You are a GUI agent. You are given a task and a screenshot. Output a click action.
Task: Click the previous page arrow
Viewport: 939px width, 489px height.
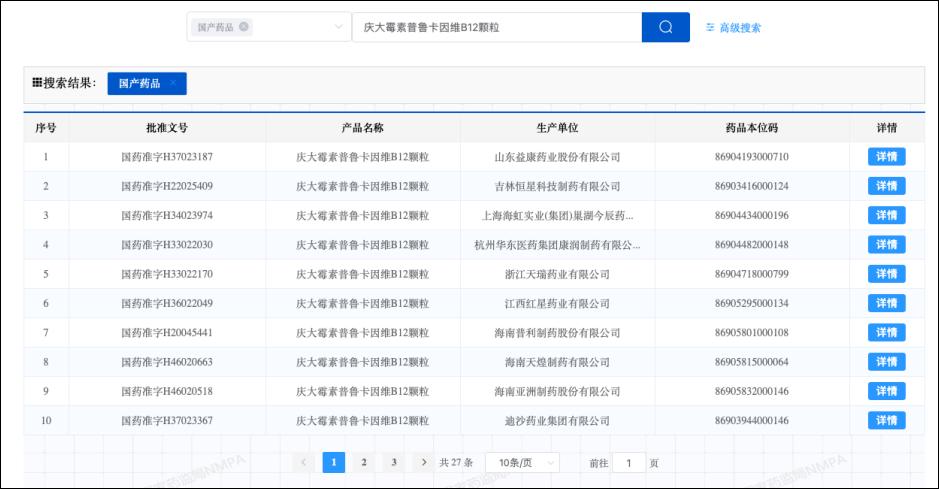304,462
